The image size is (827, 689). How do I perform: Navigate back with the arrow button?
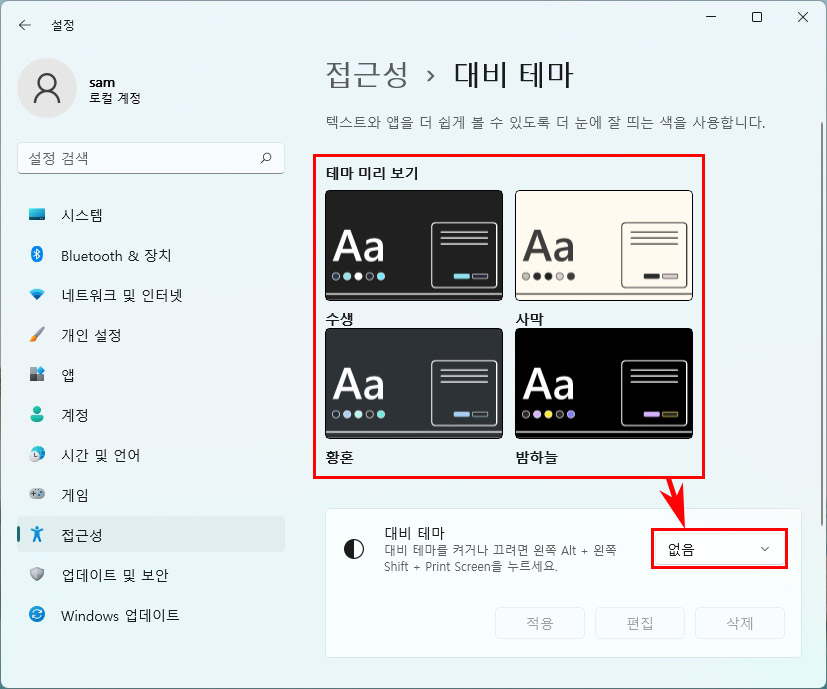[x=24, y=25]
